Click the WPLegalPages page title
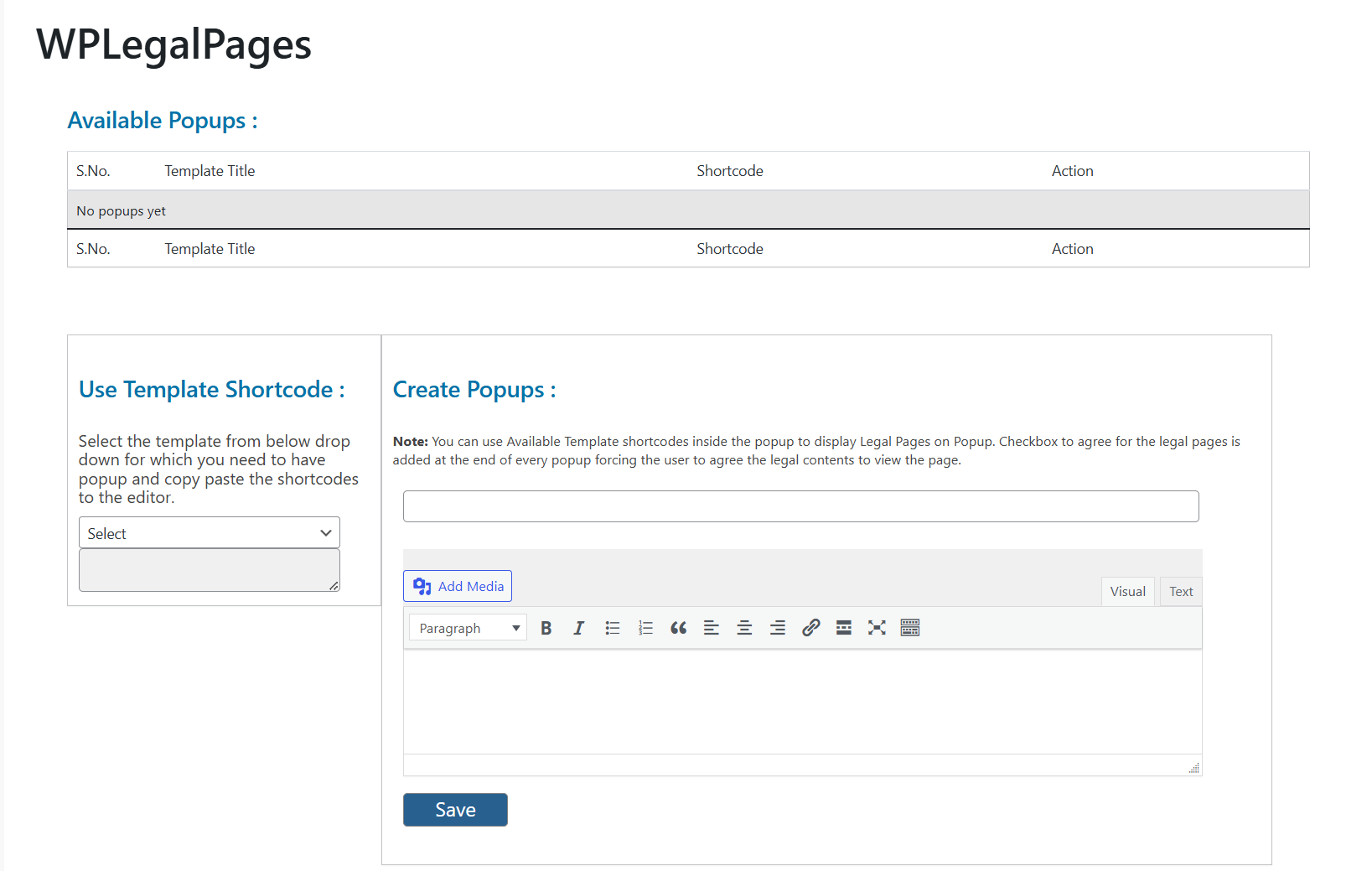This screenshot has height=871, width=1372. pos(173,45)
